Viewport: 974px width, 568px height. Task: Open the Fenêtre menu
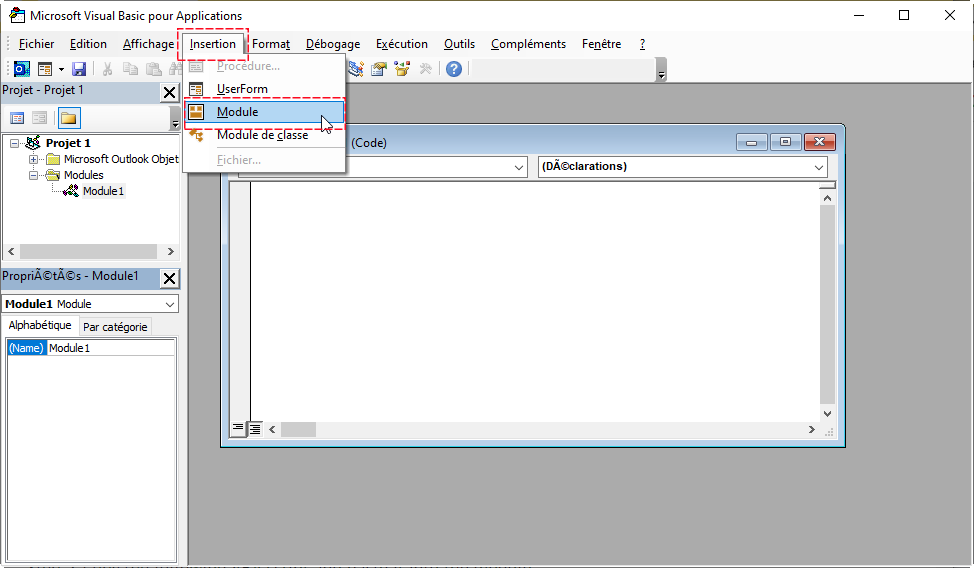pyautogui.click(x=601, y=44)
